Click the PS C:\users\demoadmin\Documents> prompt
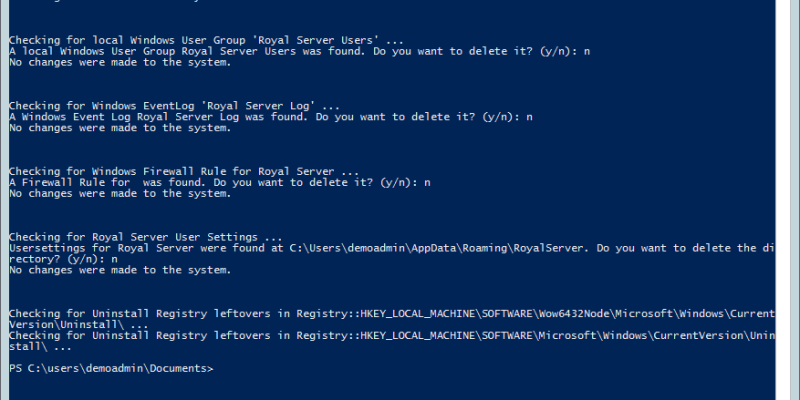 110,369
